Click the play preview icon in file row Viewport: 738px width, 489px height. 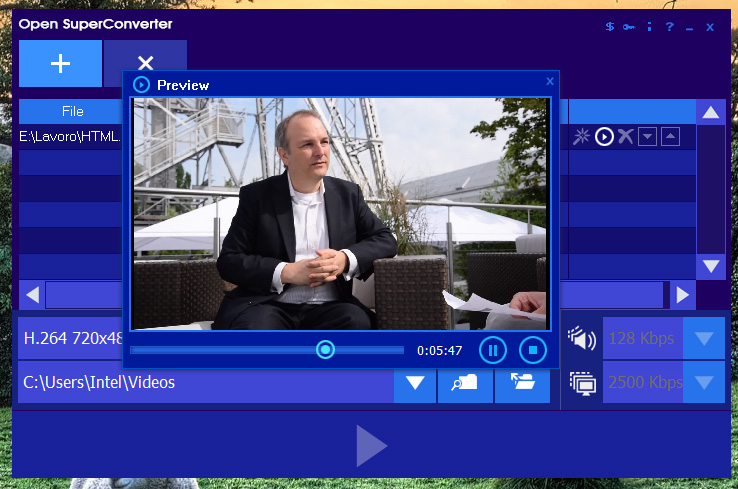pos(604,137)
